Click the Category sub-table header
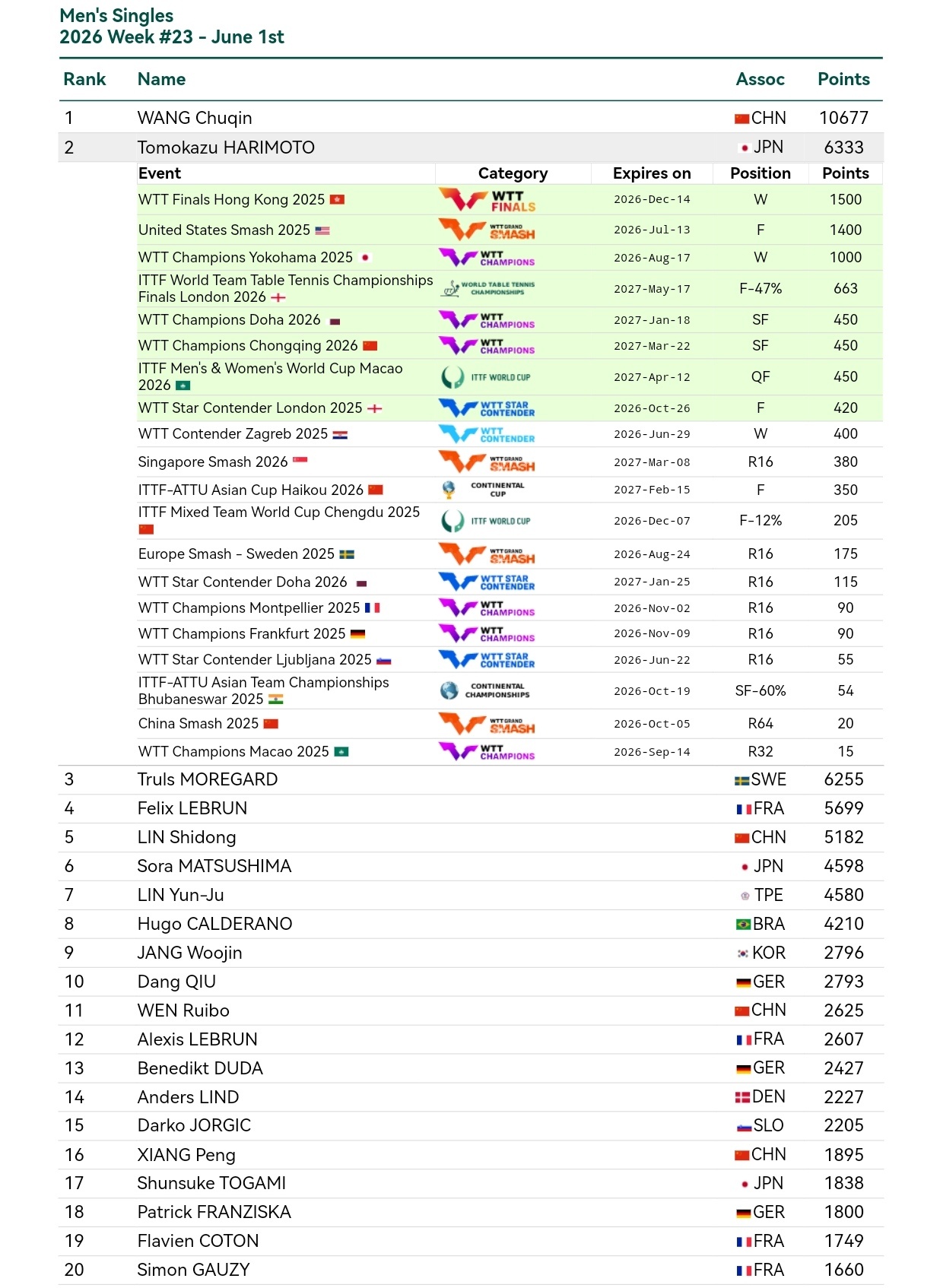The width and height of the screenshot is (940, 1288). click(x=513, y=173)
